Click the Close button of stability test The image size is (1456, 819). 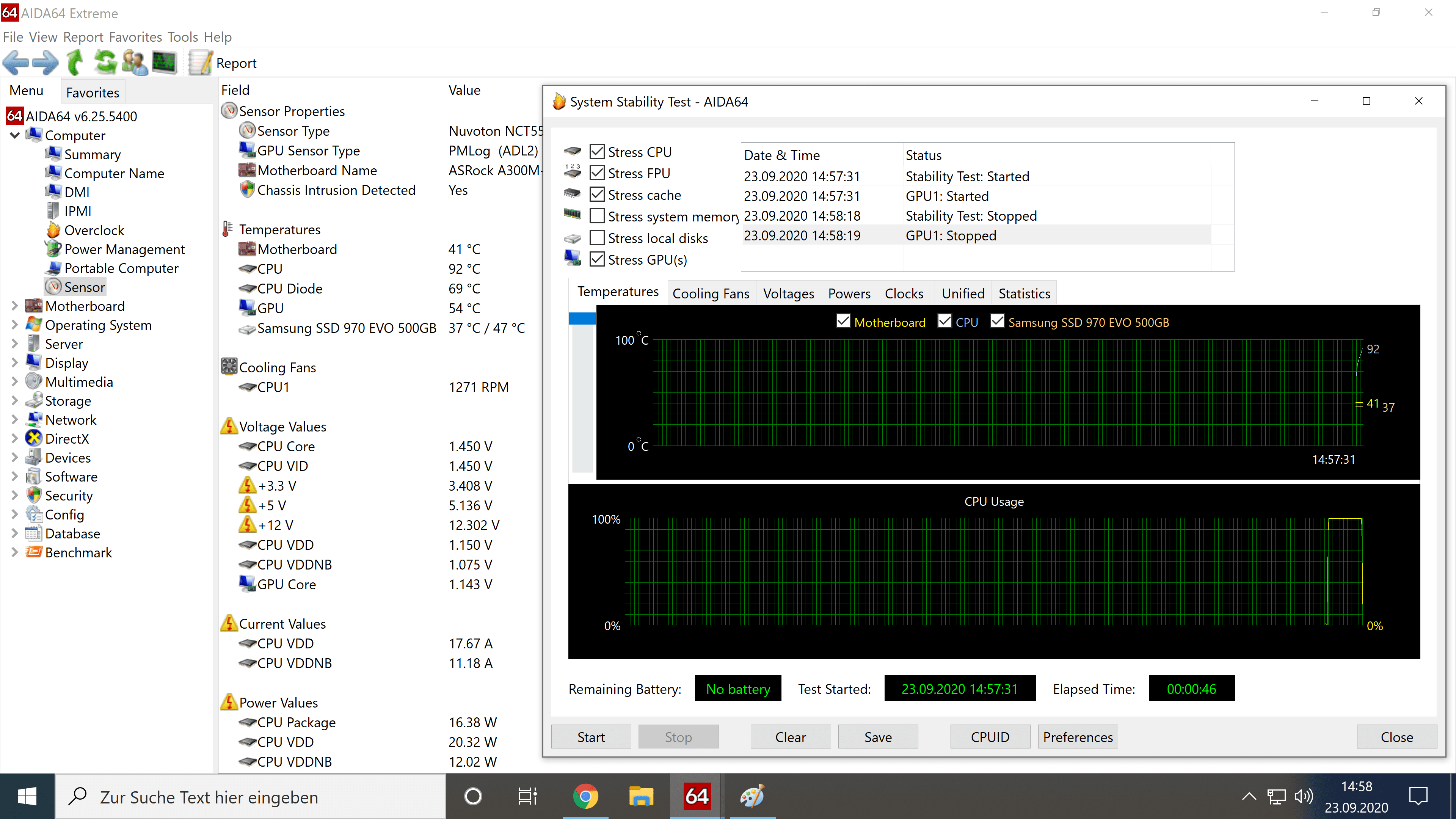[x=1396, y=737]
